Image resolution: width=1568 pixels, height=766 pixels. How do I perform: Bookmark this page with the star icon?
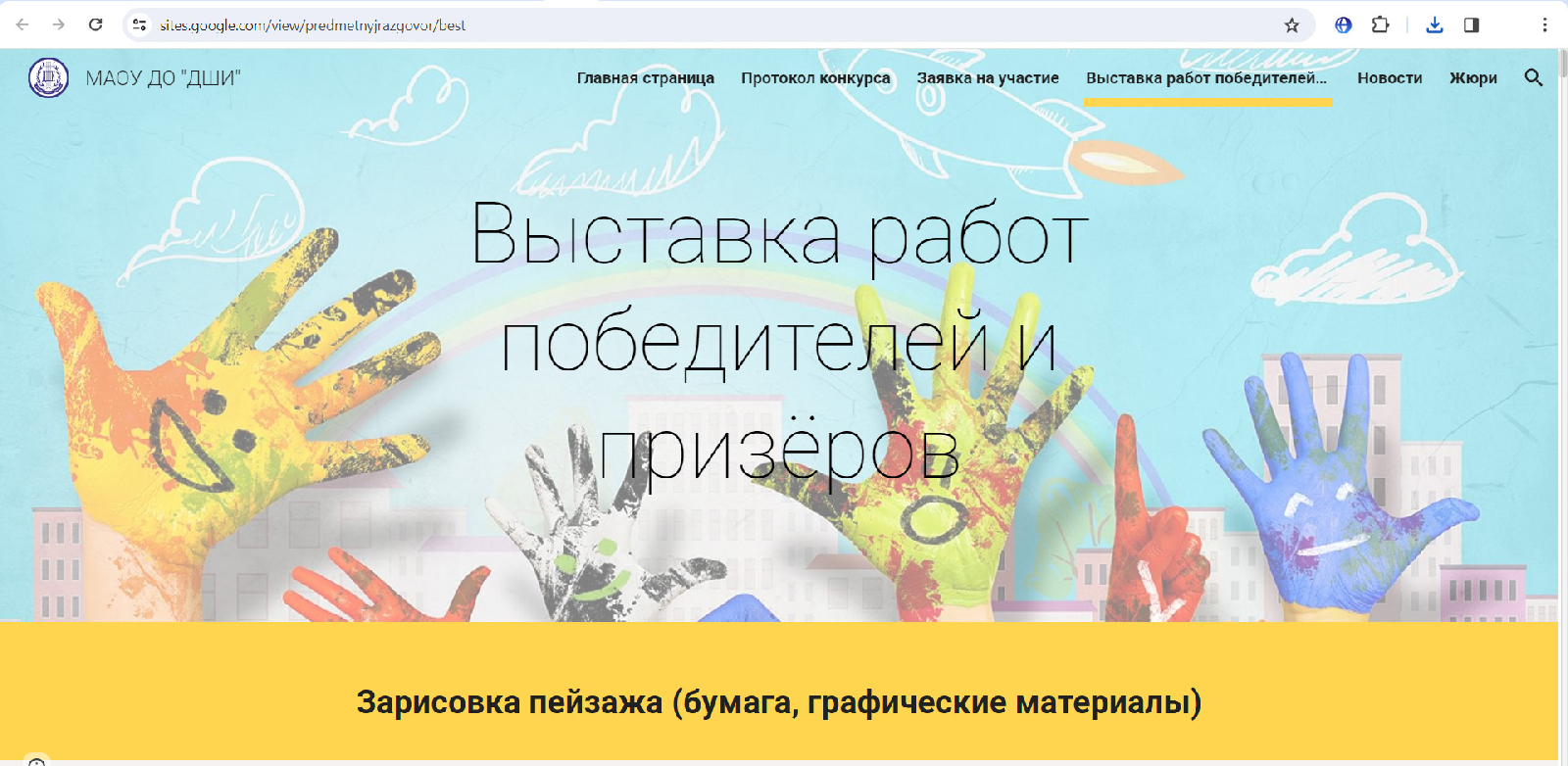(1292, 25)
